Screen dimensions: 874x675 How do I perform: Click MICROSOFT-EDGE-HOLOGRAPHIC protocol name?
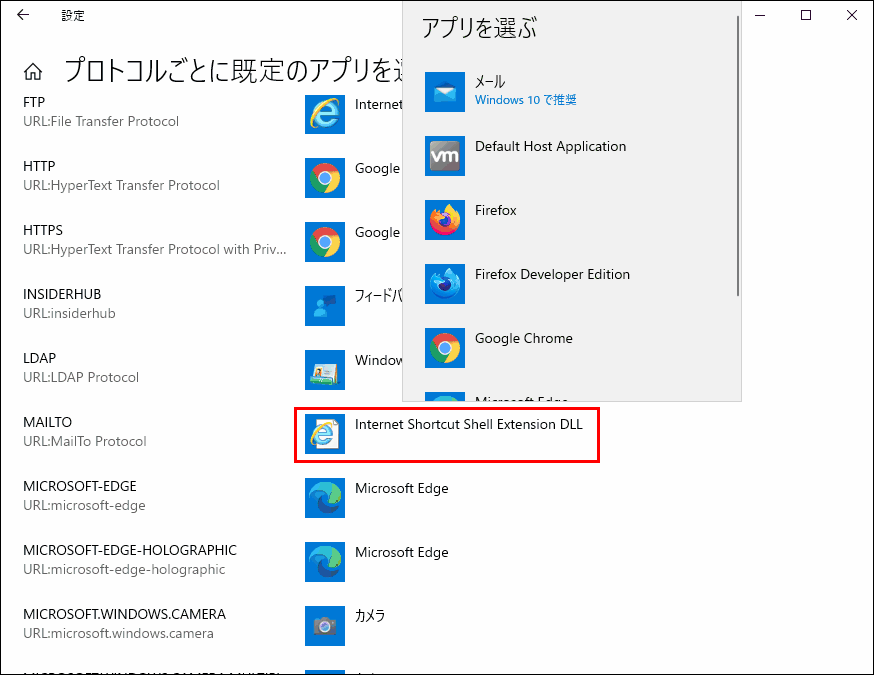coord(130,550)
